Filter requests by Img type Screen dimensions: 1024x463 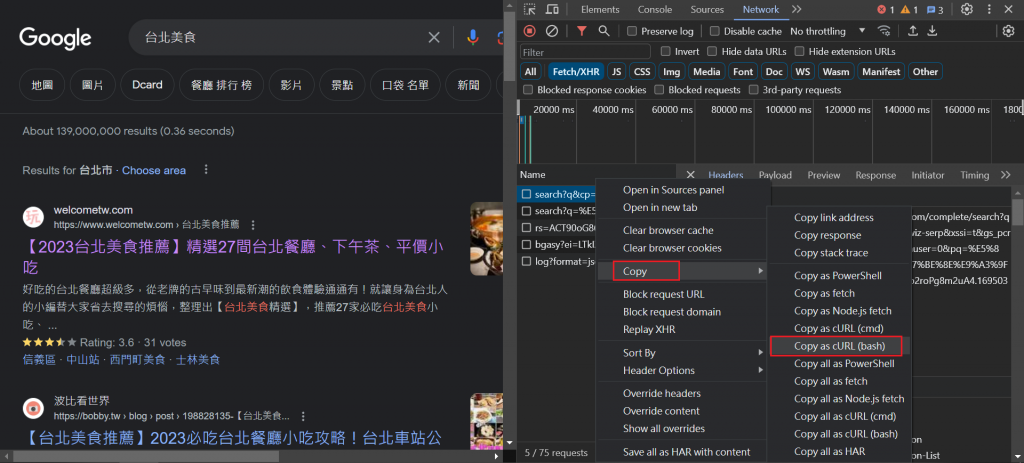point(671,72)
